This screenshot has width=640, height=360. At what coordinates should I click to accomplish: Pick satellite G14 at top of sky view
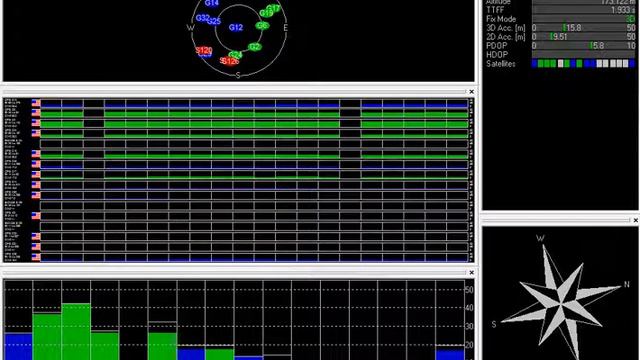point(212,3)
